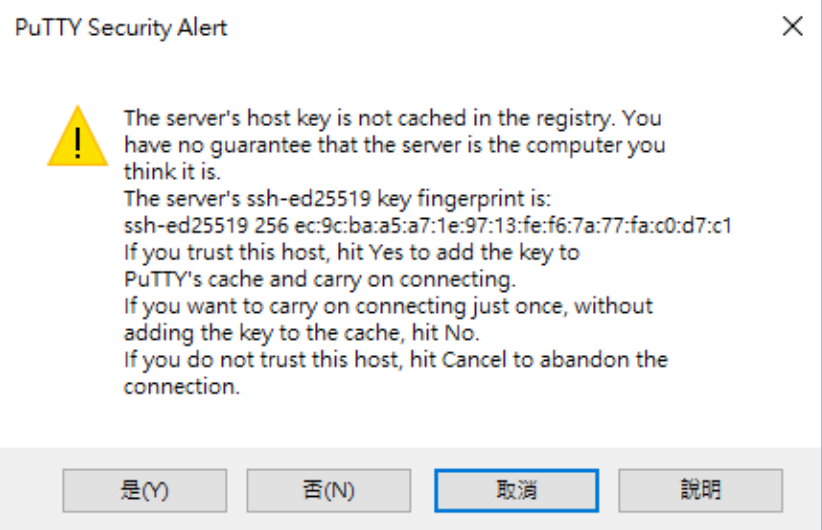
Task: Click the final word 'connection.' in the message
Action: point(181,387)
